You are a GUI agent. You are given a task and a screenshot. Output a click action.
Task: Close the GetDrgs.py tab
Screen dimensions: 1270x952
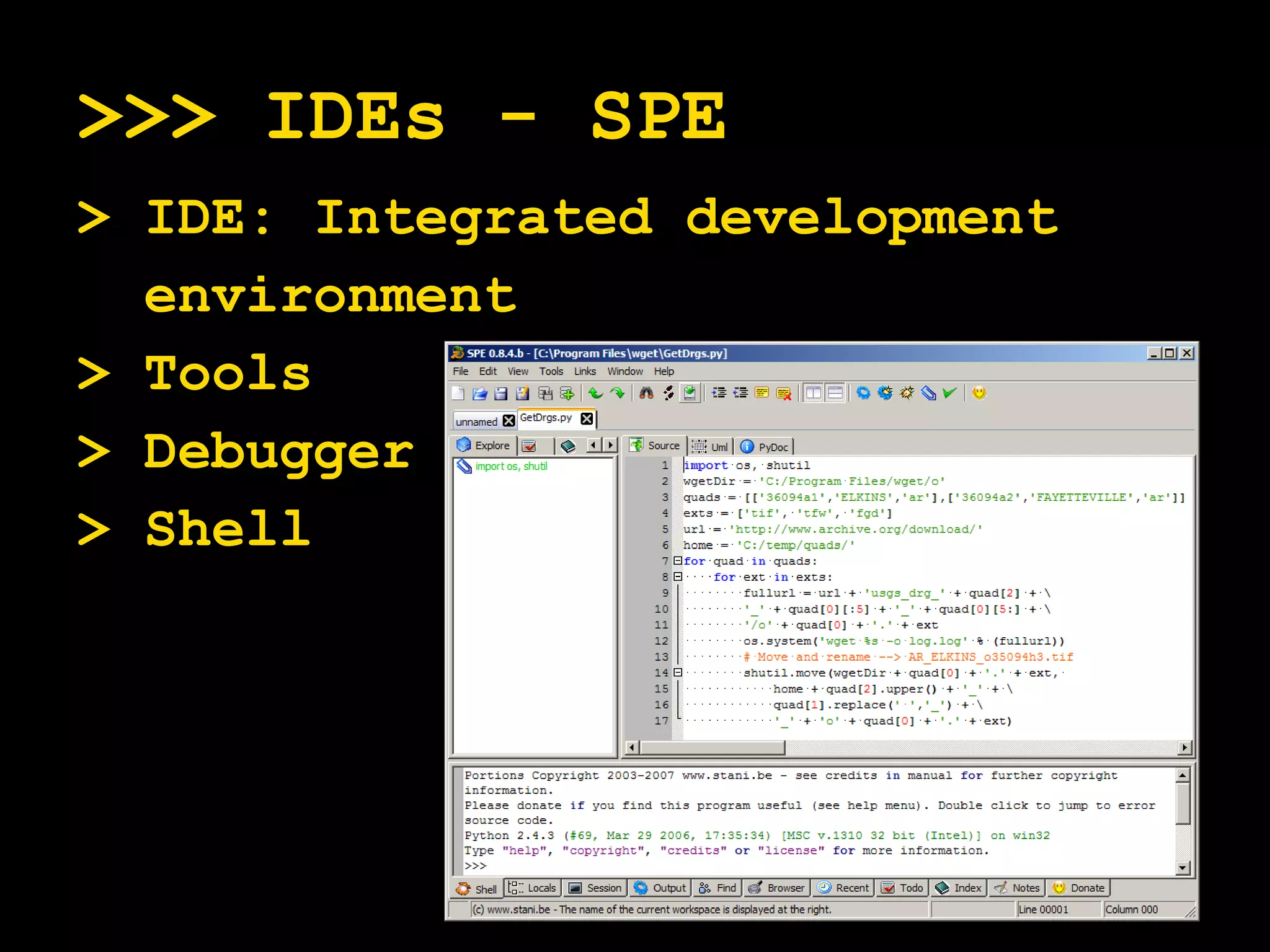click(587, 418)
